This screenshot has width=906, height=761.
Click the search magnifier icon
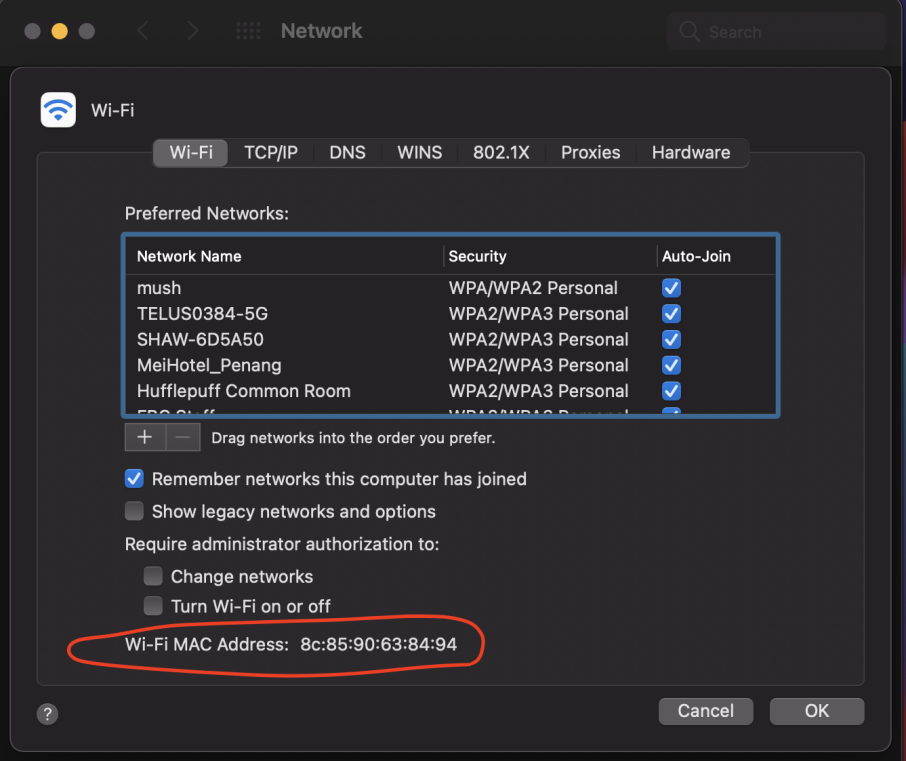(x=690, y=31)
